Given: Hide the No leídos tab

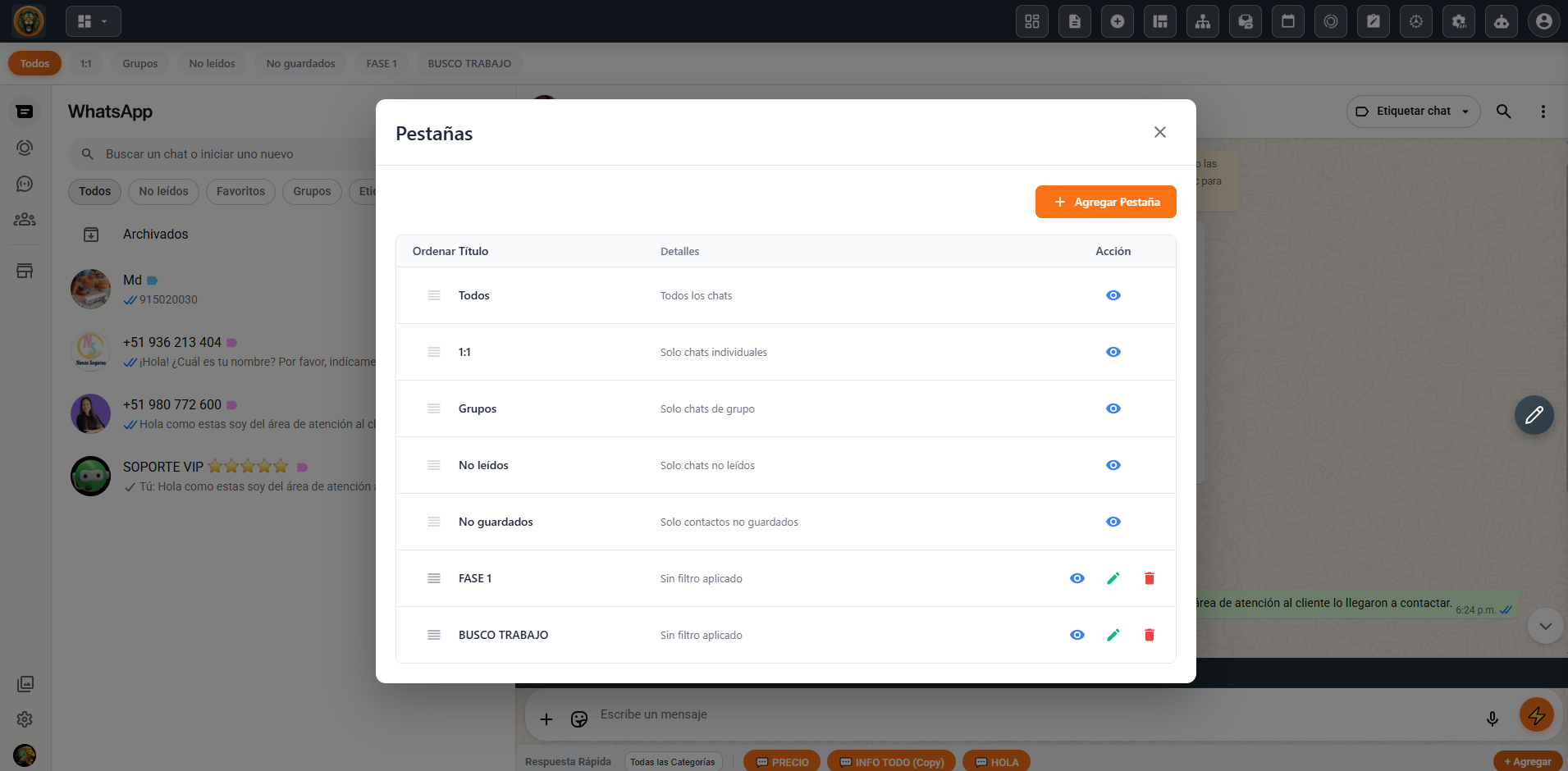Looking at the screenshot, I should [x=1113, y=465].
